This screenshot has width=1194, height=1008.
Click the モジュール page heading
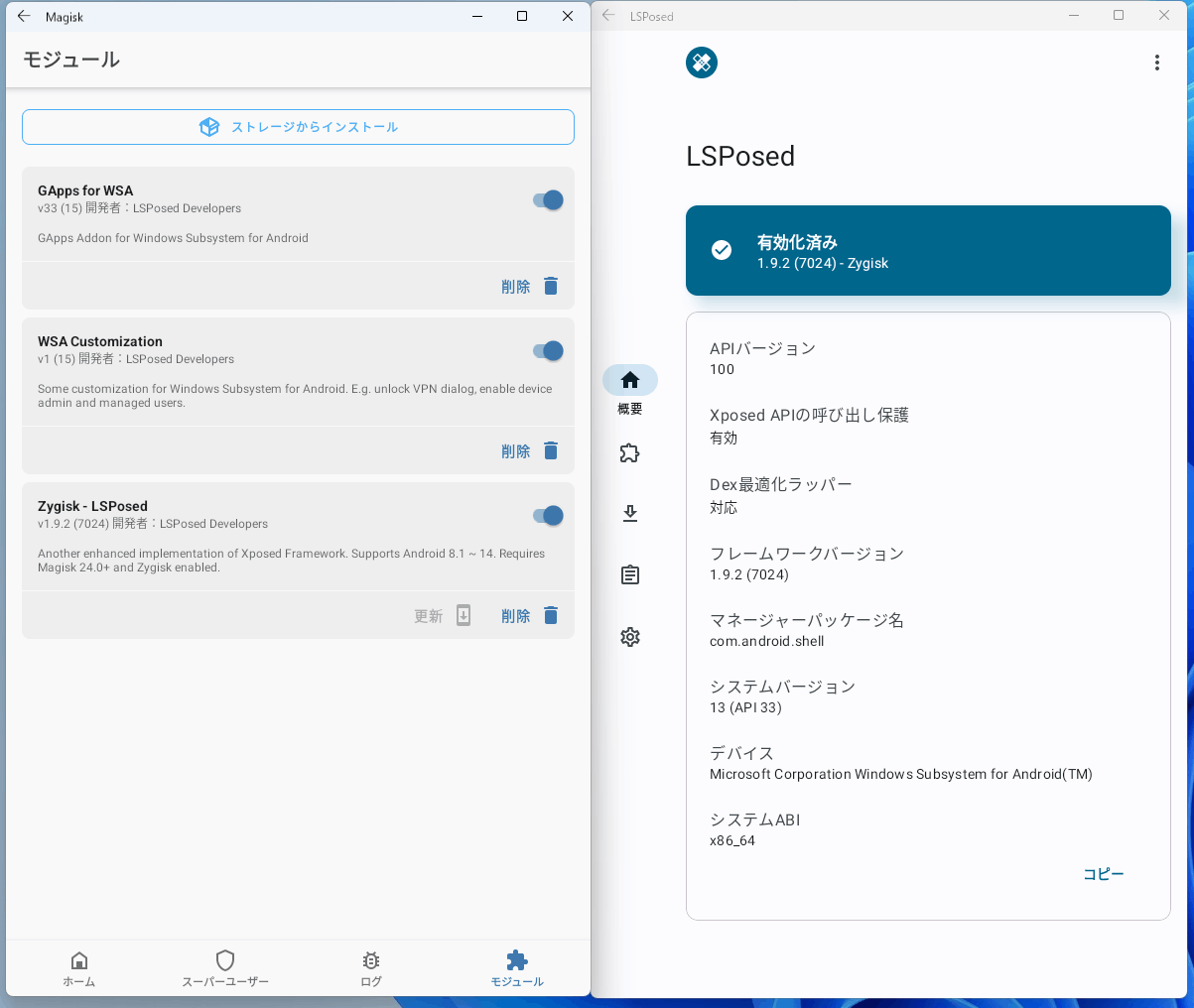pos(71,60)
